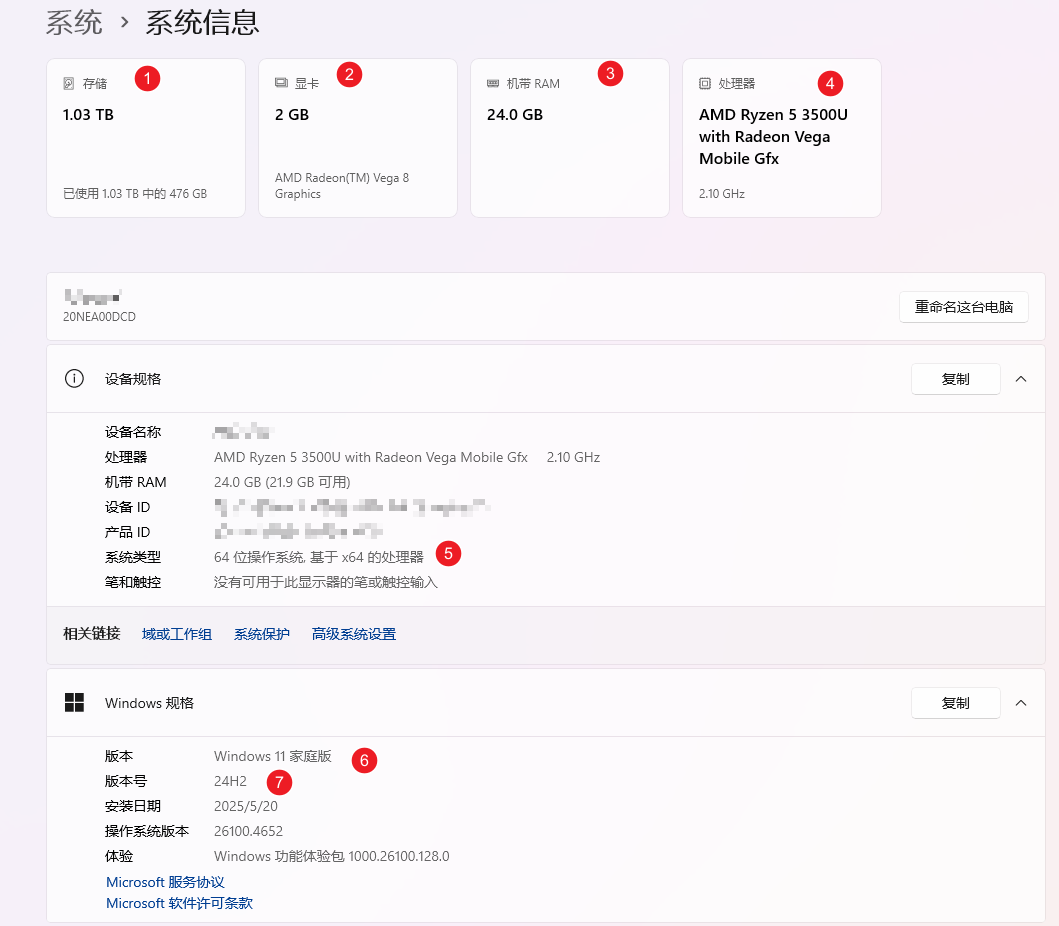Click the processor chip icon

click(704, 84)
